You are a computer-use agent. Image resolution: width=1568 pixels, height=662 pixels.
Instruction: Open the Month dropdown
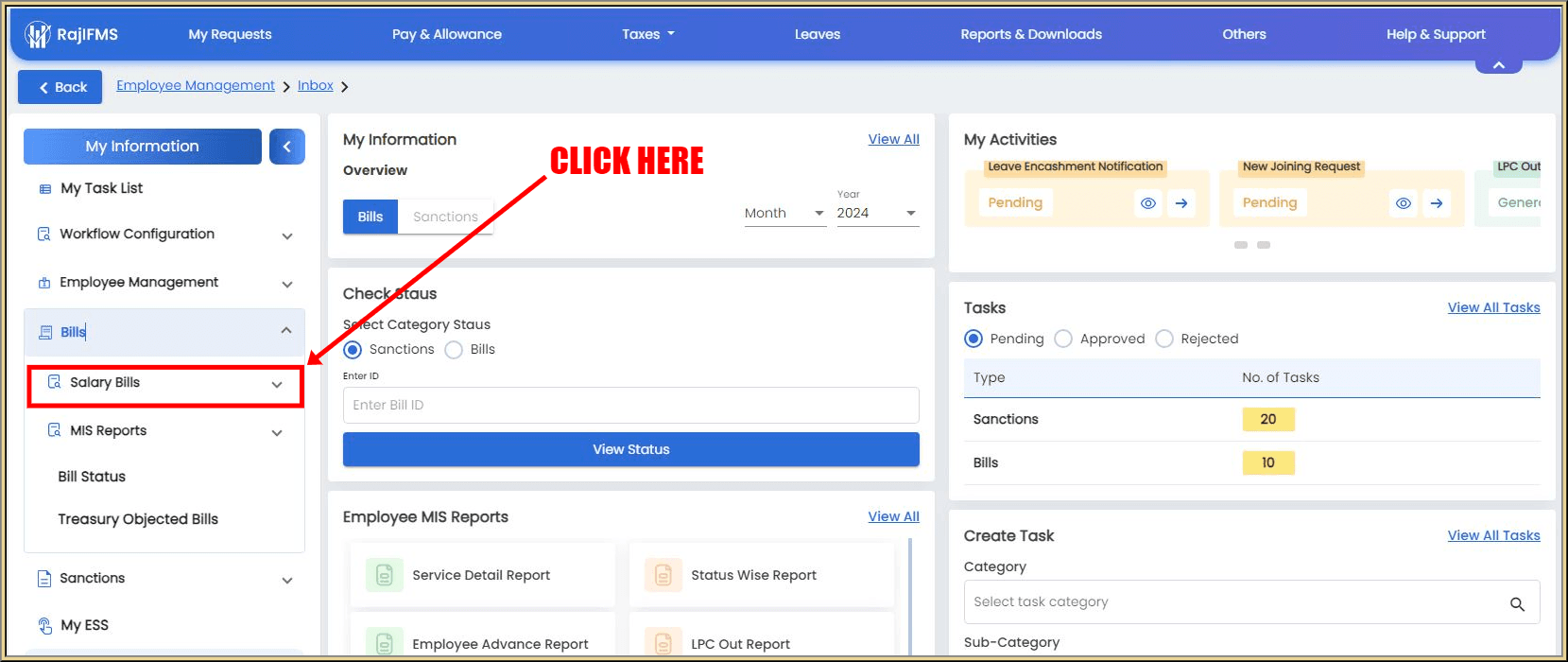point(785,214)
